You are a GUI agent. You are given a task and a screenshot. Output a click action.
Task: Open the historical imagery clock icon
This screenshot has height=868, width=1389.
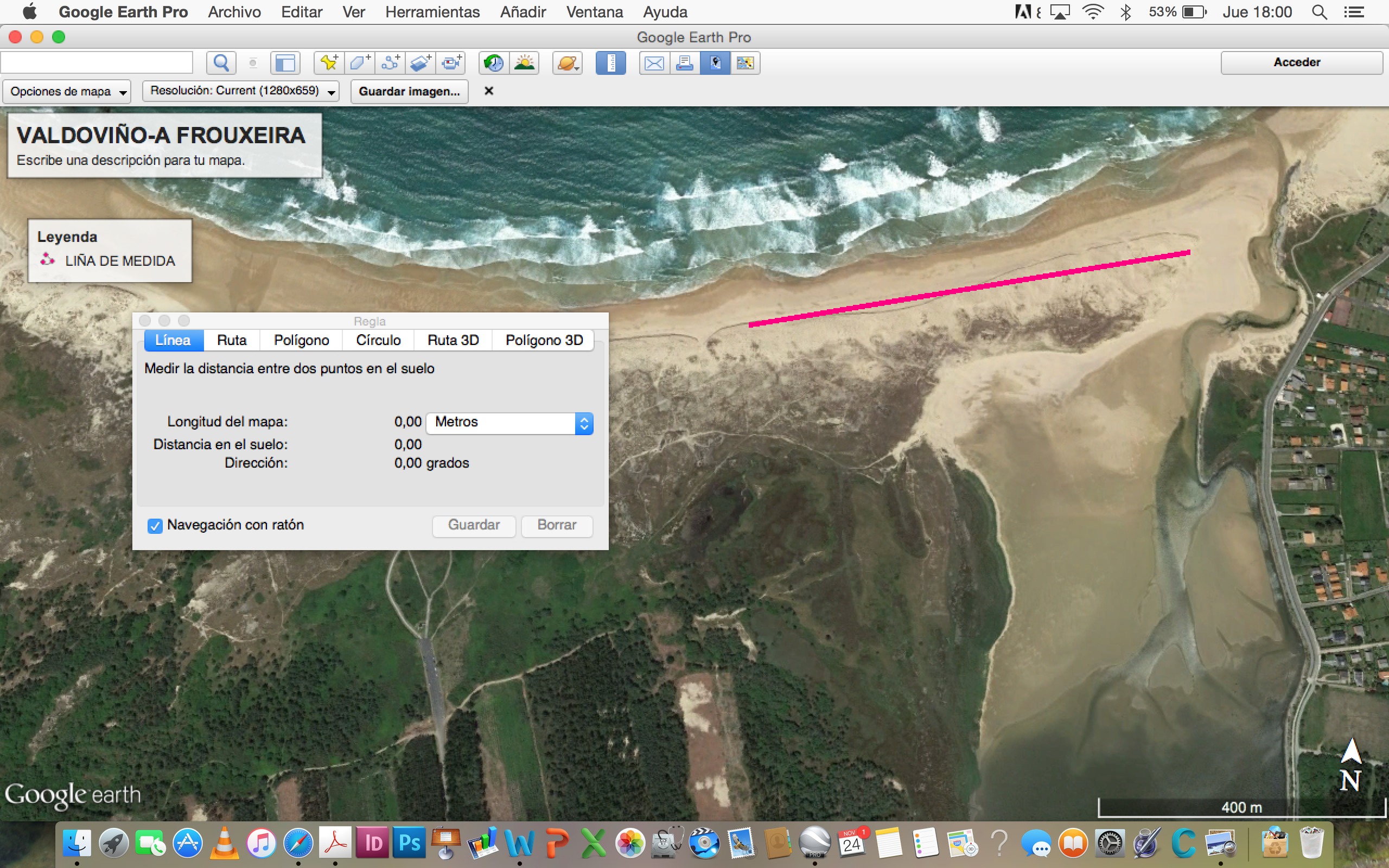pyautogui.click(x=494, y=62)
